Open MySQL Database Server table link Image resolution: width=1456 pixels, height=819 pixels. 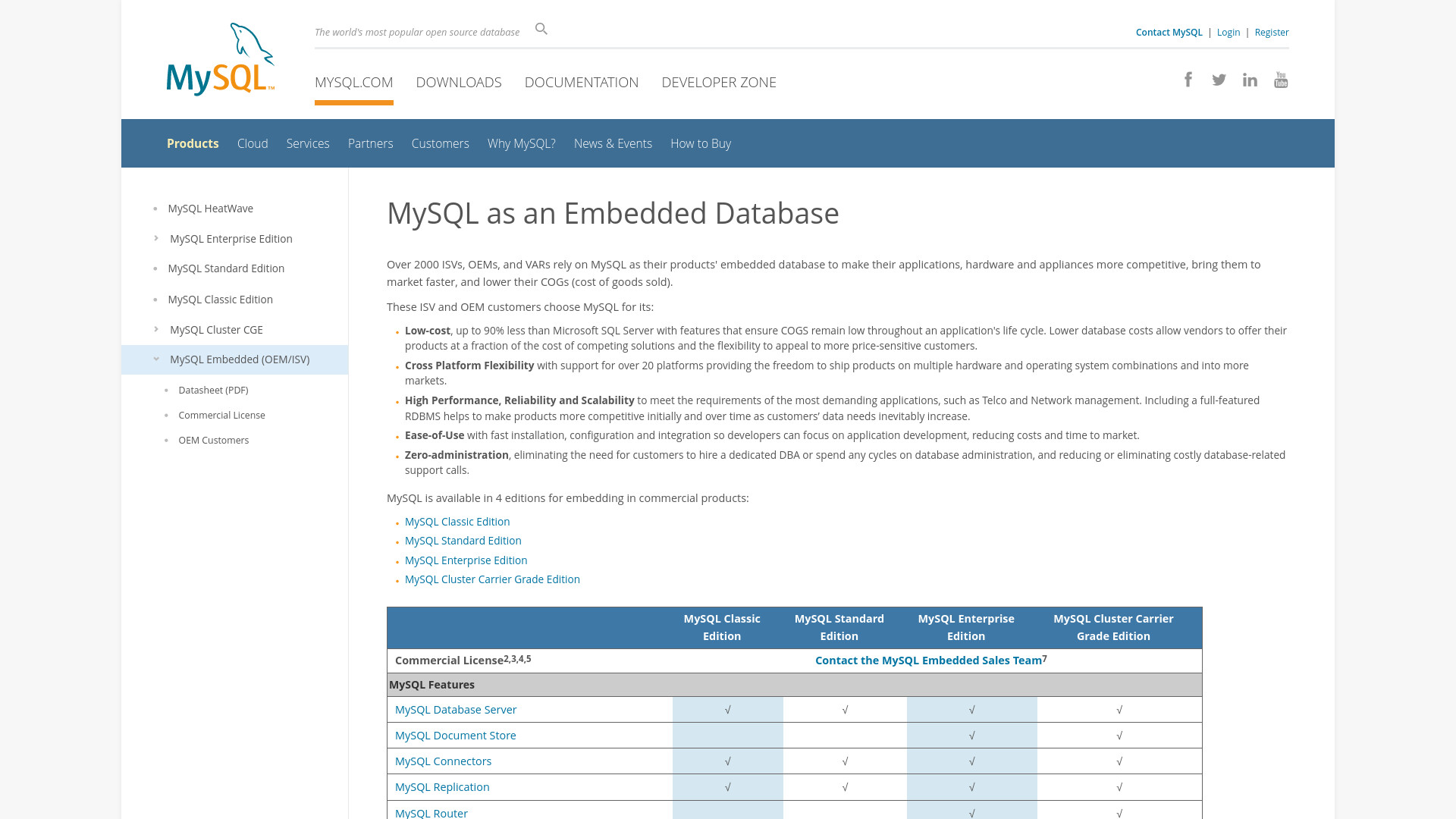(x=456, y=710)
